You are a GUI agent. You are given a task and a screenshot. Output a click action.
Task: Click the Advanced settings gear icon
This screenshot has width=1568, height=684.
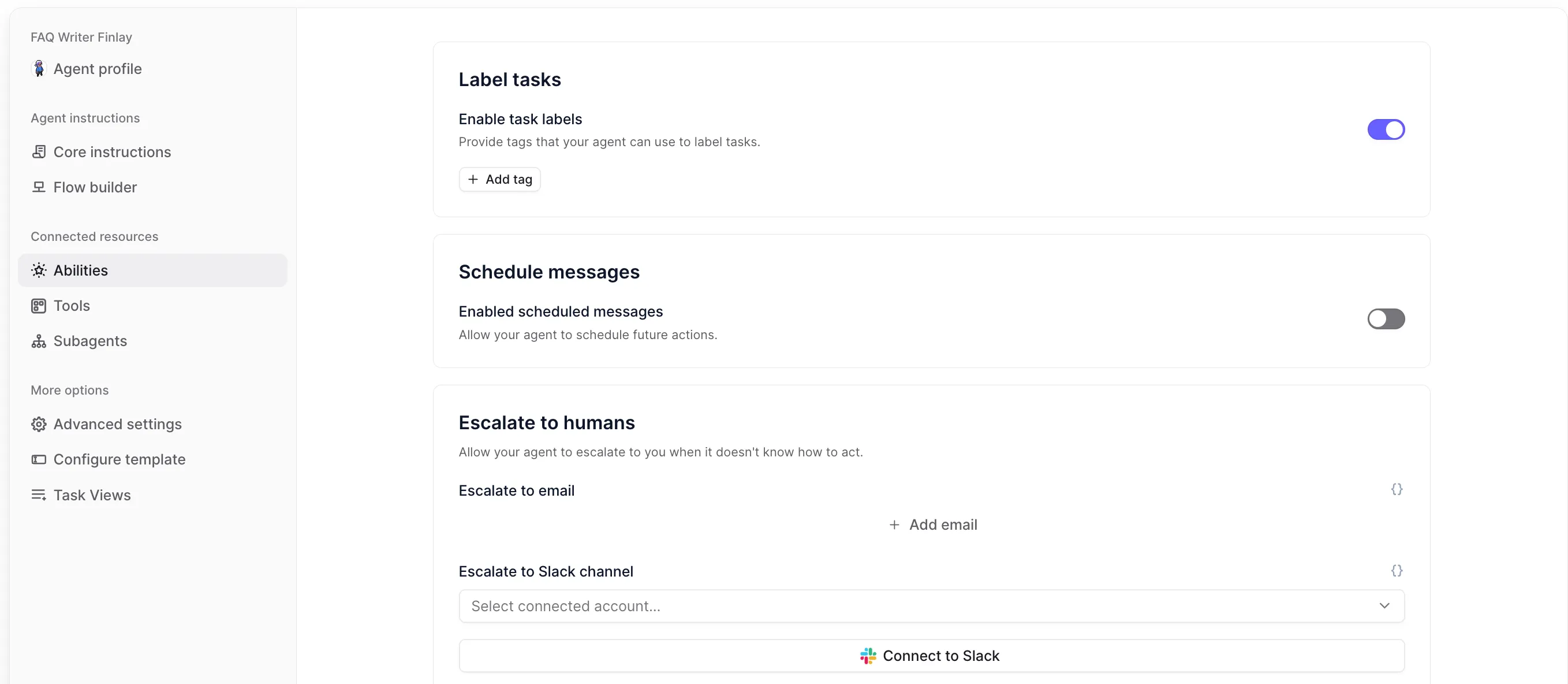coord(39,424)
